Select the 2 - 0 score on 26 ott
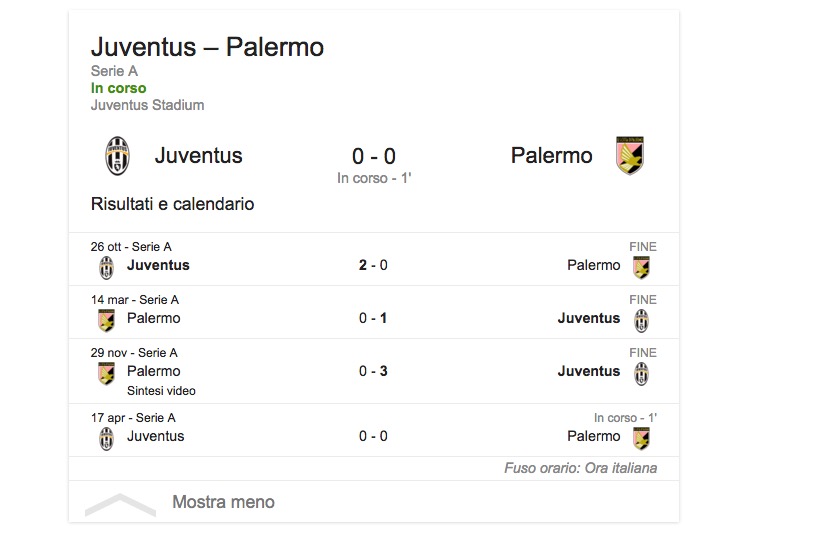833x540 pixels. pos(373,265)
